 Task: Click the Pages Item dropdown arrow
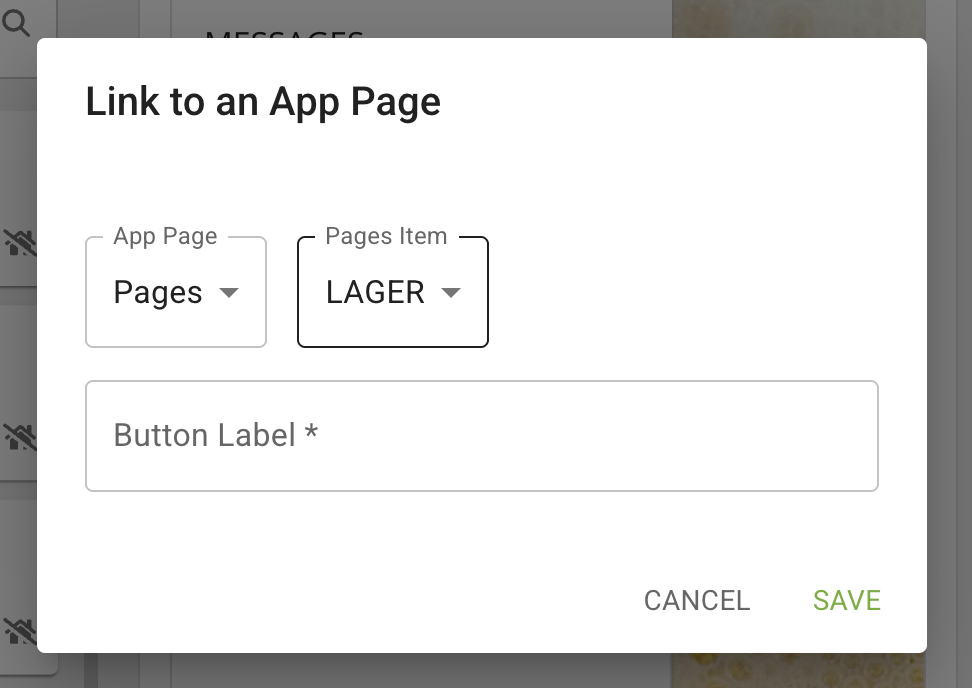(x=451, y=293)
